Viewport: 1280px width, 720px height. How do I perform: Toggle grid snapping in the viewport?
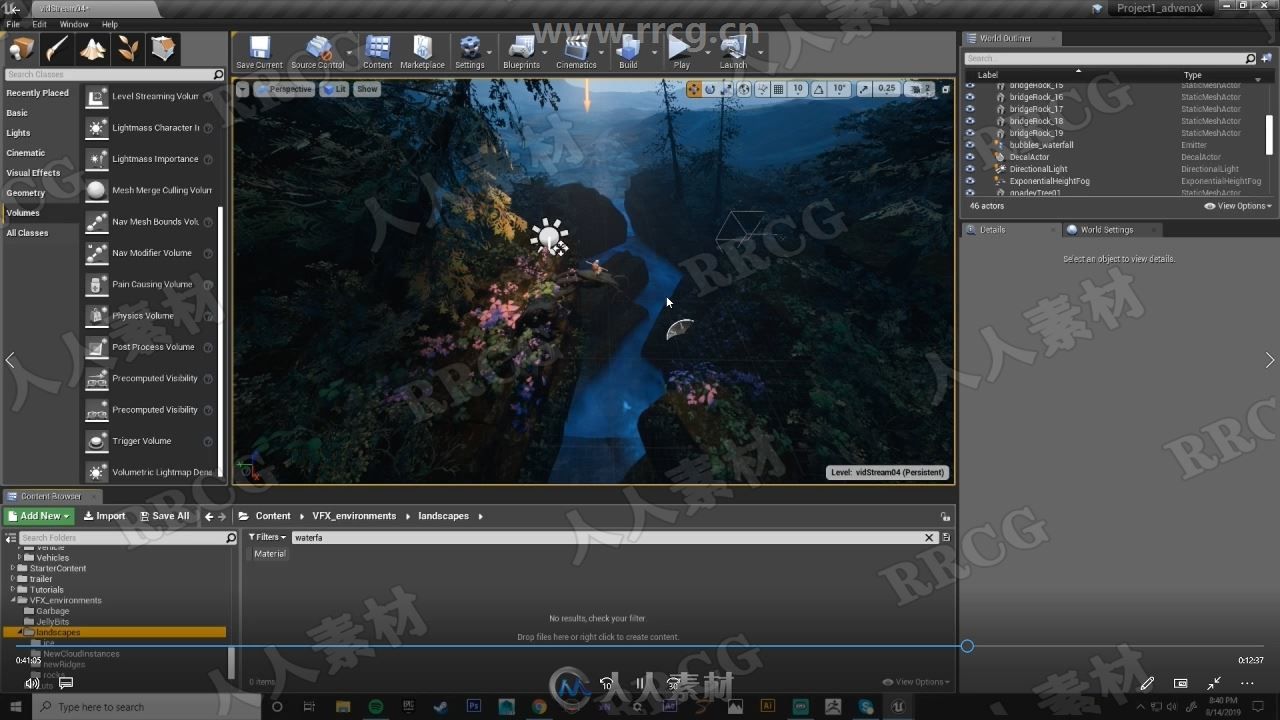[779, 89]
